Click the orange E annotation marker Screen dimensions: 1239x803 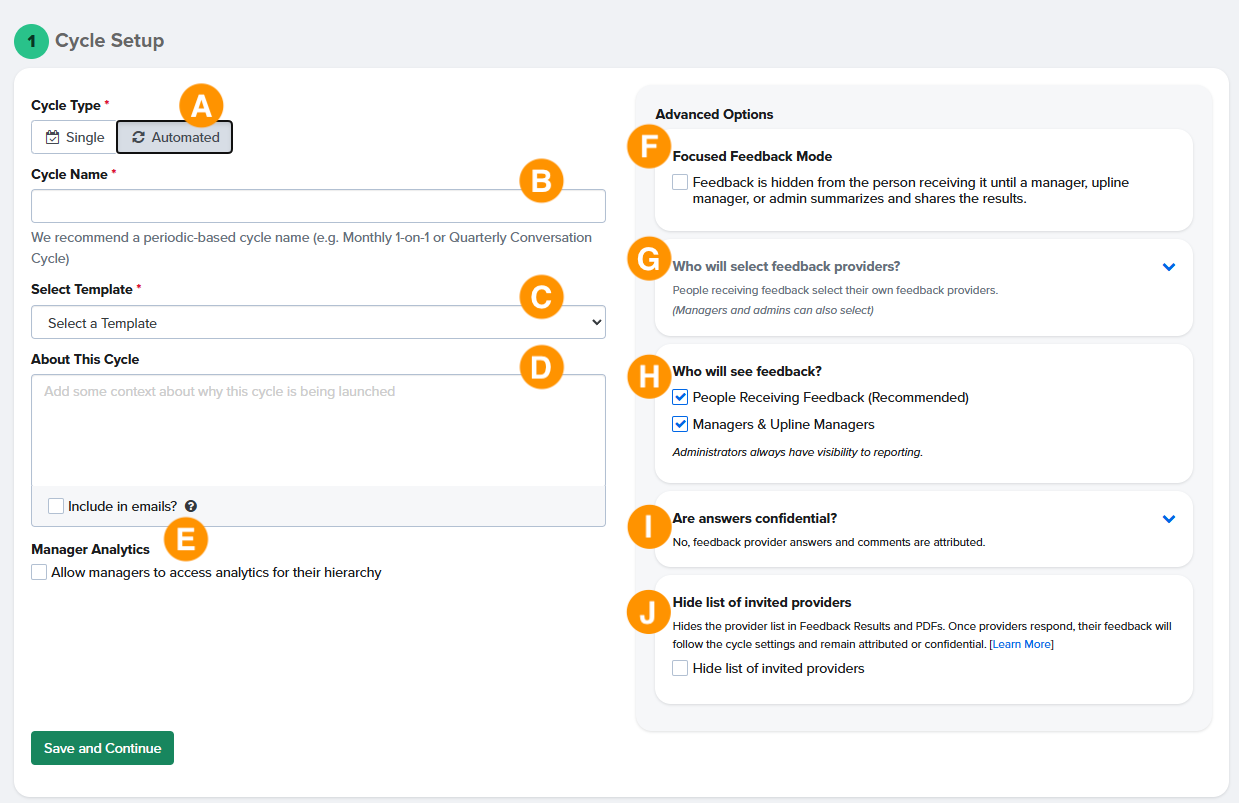pyautogui.click(x=185, y=538)
